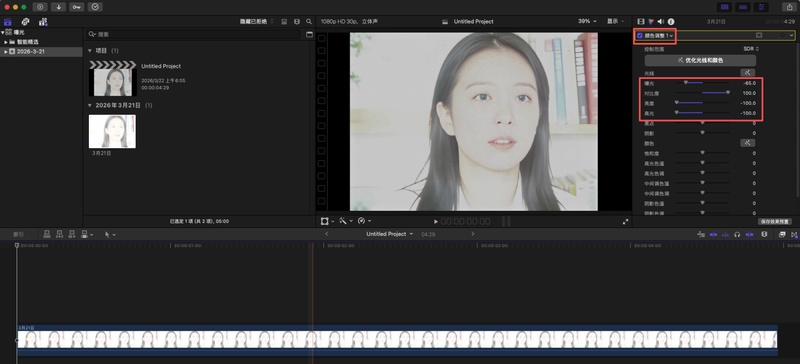Click the magic wand beside 光线
Viewport: 800px width, 364px height.
pyautogui.click(x=747, y=73)
